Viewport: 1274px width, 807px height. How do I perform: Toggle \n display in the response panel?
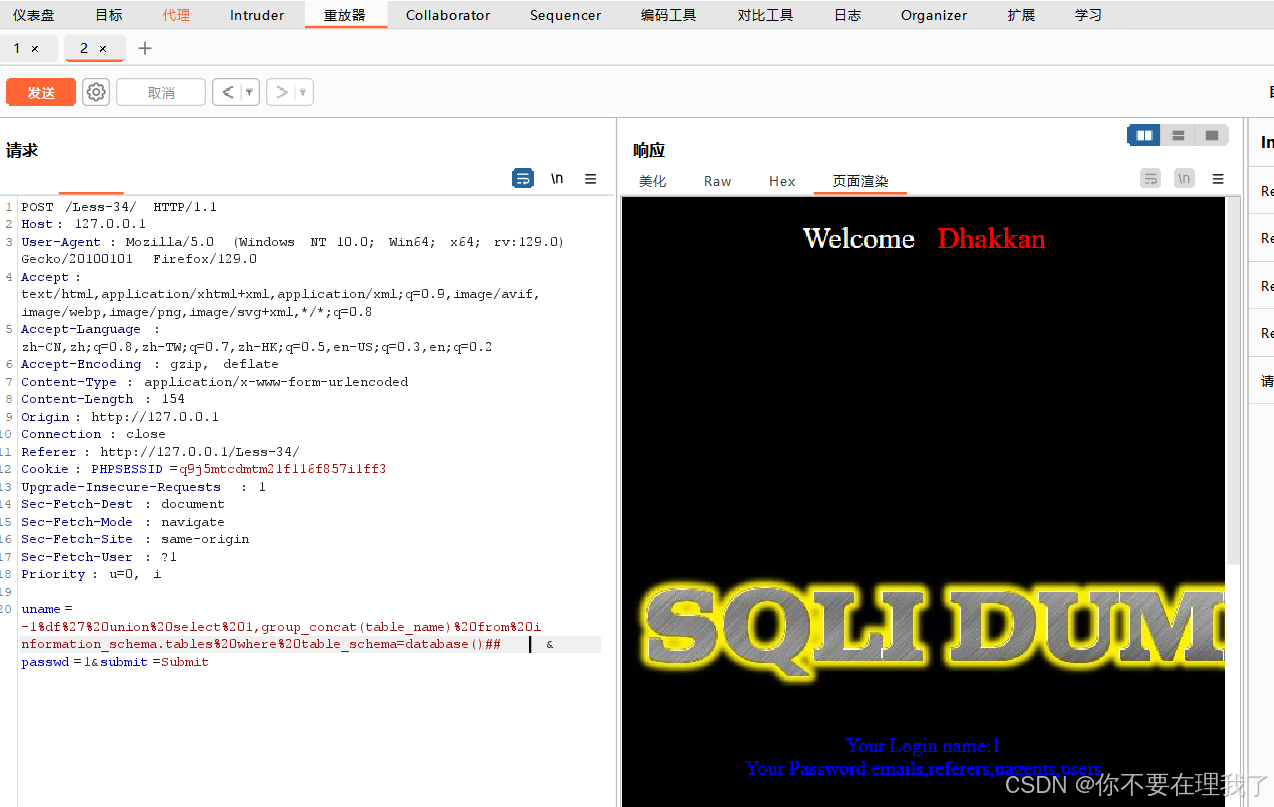point(1184,178)
